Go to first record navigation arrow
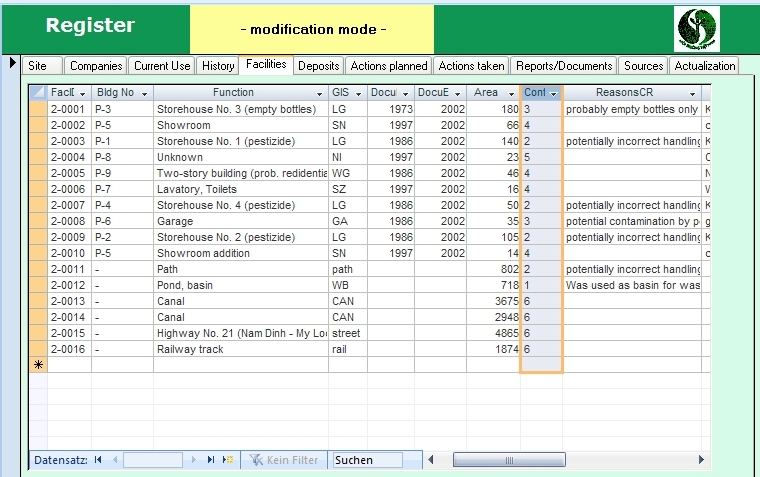Image resolution: width=760 pixels, height=477 pixels. (x=98, y=460)
